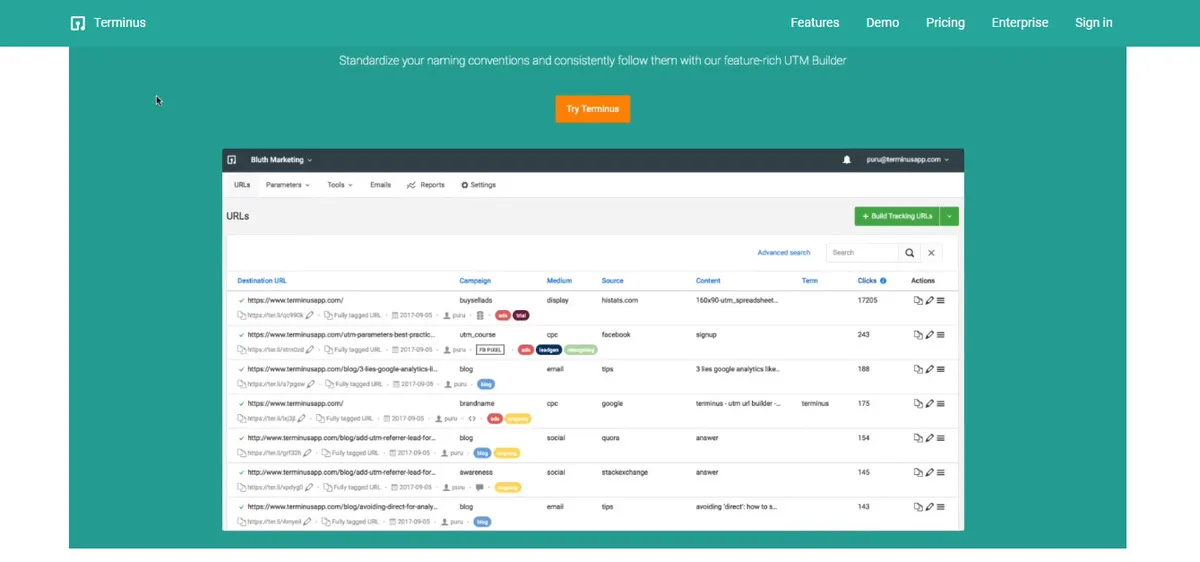Screen dimensions: 1200x562
Task: Clear the search with the X icon
Action: (x=931, y=253)
